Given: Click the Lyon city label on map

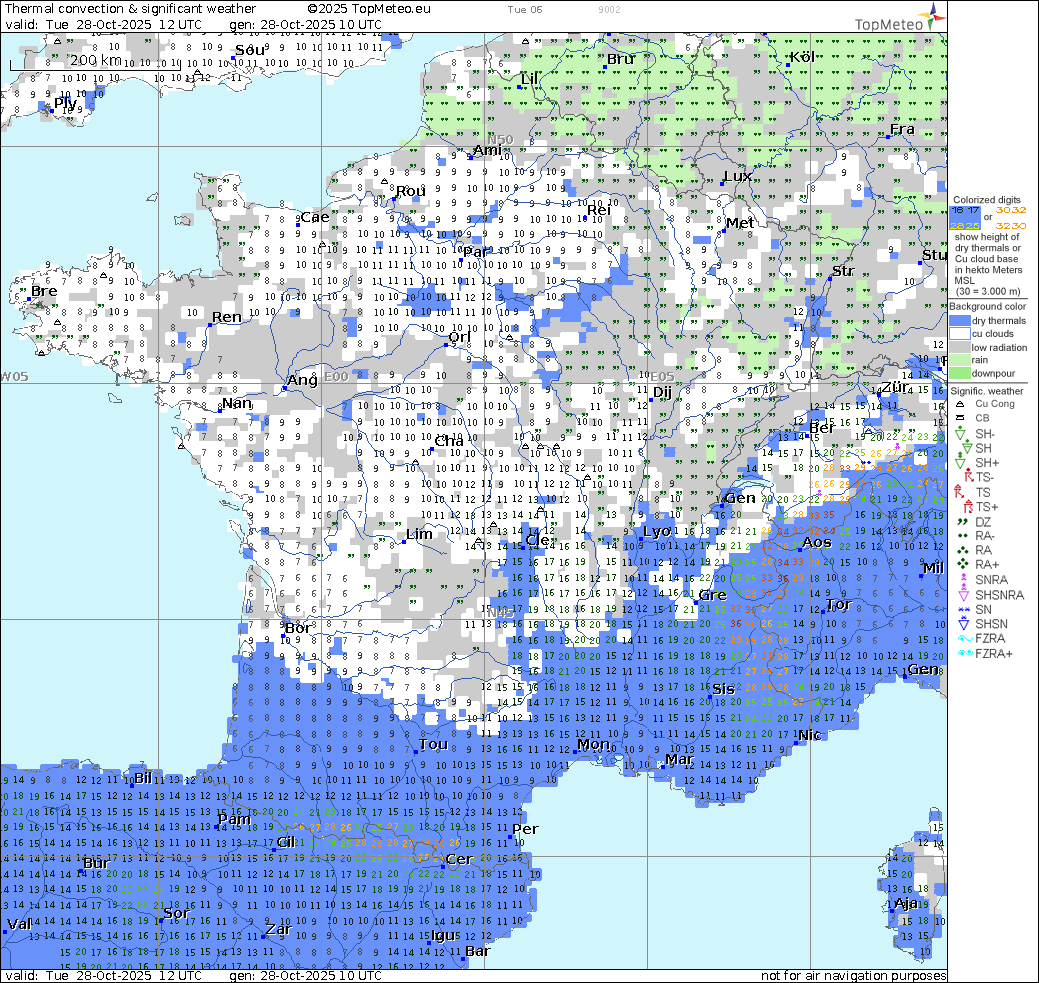Looking at the screenshot, I should tap(657, 531).
